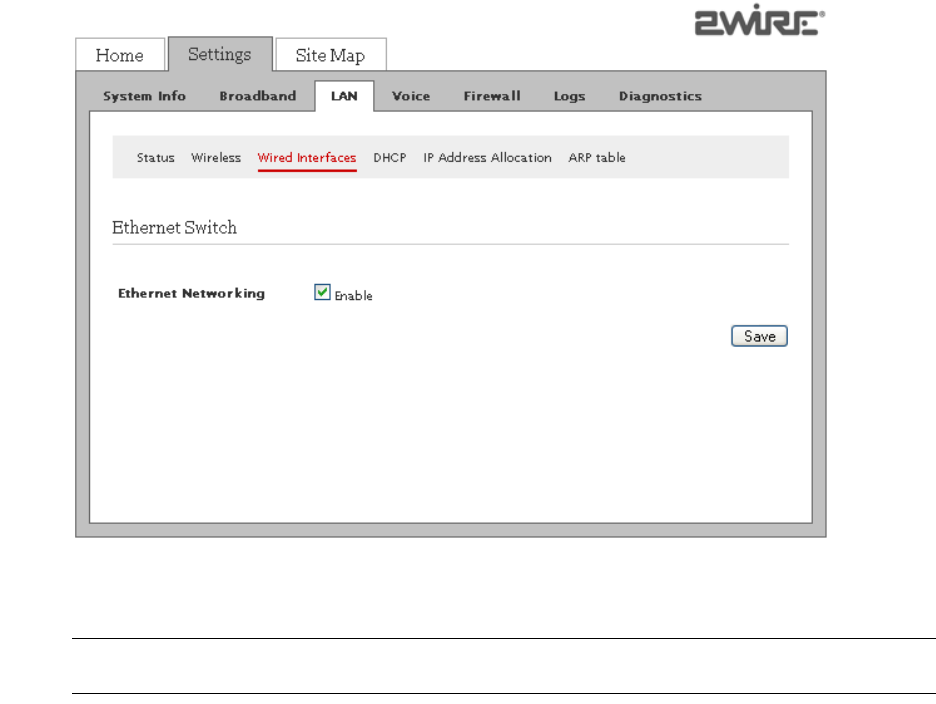This screenshot has width=936, height=704.
Task: Click the 2Wire logo
Action: coord(760,20)
